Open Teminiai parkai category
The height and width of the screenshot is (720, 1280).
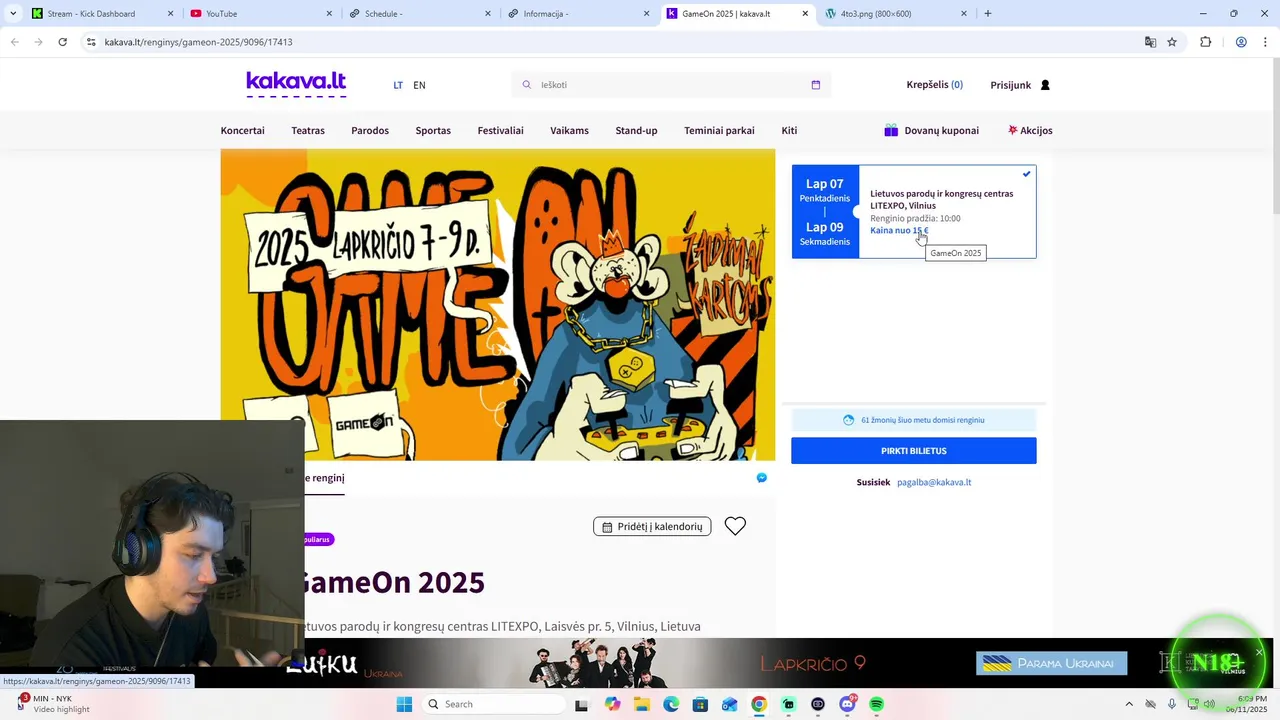(x=719, y=131)
